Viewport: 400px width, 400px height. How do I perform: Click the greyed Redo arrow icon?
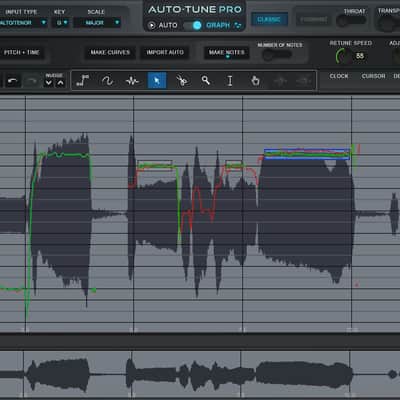tap(32, 81)
